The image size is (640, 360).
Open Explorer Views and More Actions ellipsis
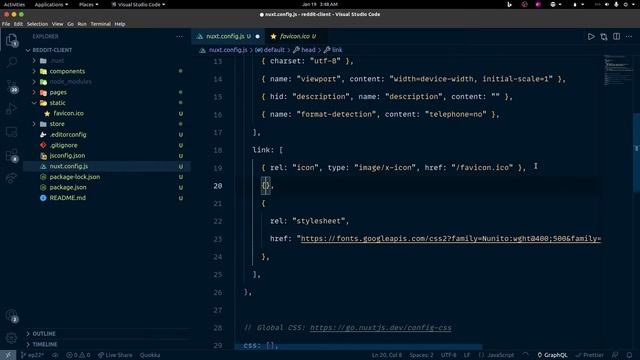pyautogui.click(x=179, y=36)
